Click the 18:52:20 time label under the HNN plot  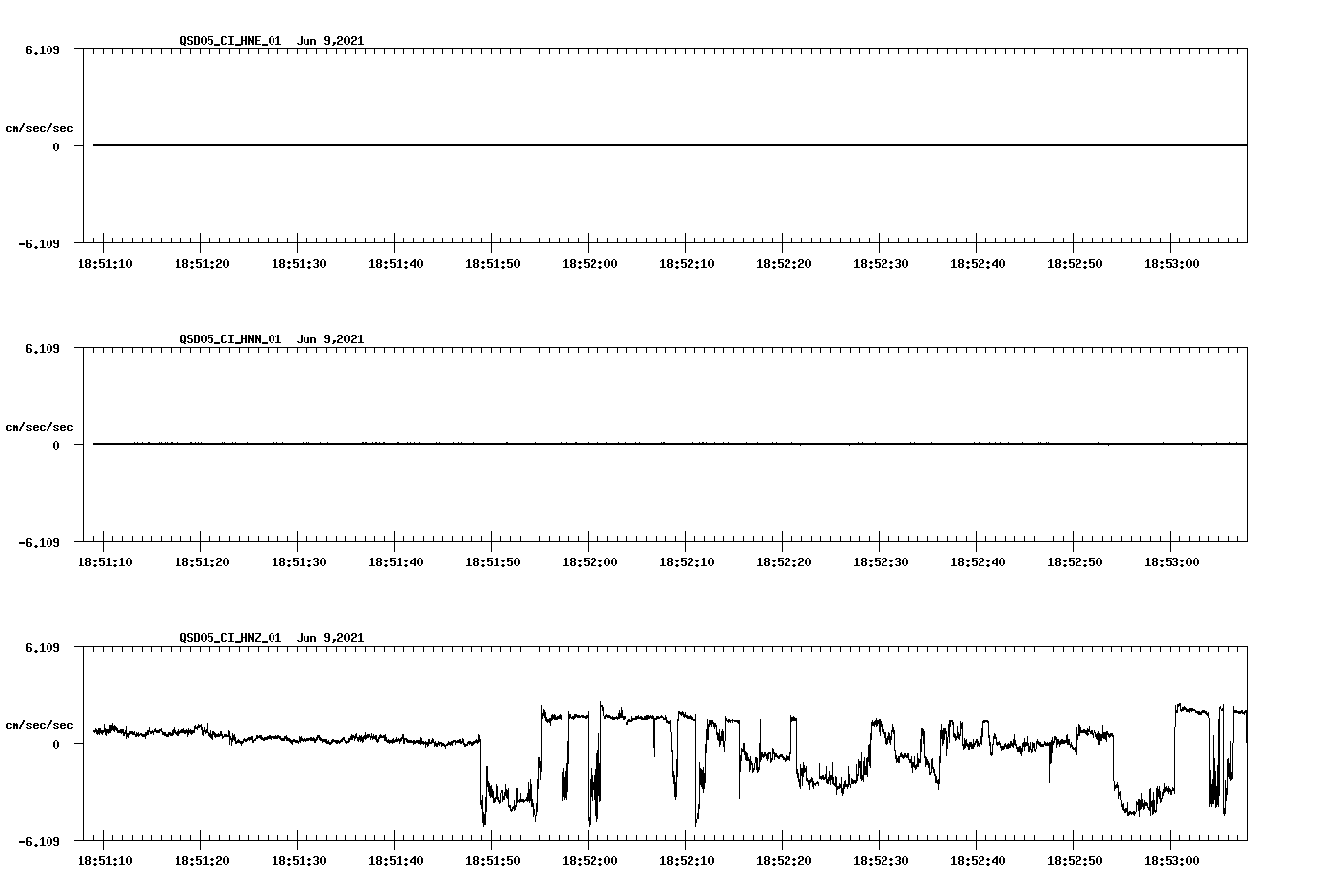click(784, 562)
